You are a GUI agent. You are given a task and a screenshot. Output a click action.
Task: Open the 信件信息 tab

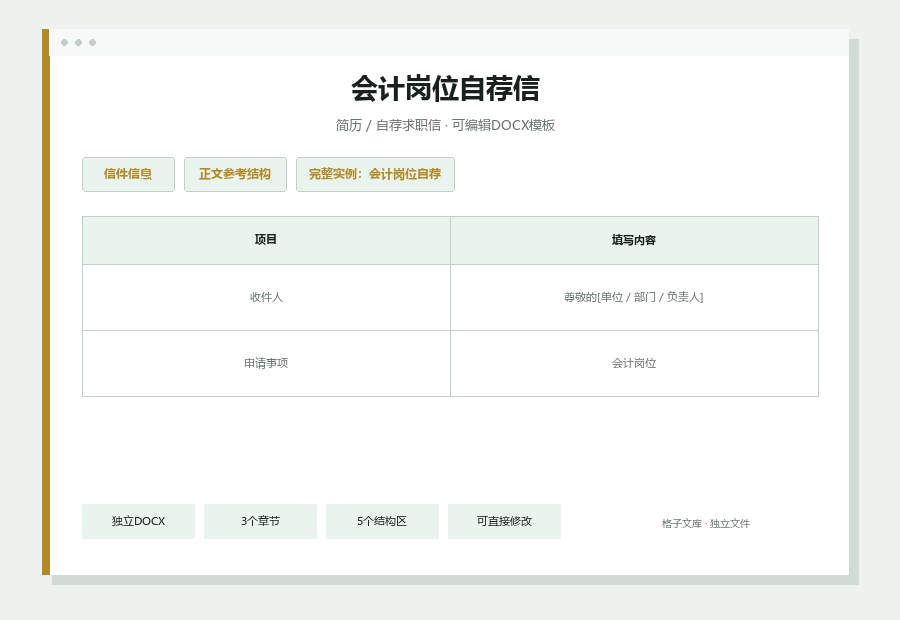click(128, 175)
